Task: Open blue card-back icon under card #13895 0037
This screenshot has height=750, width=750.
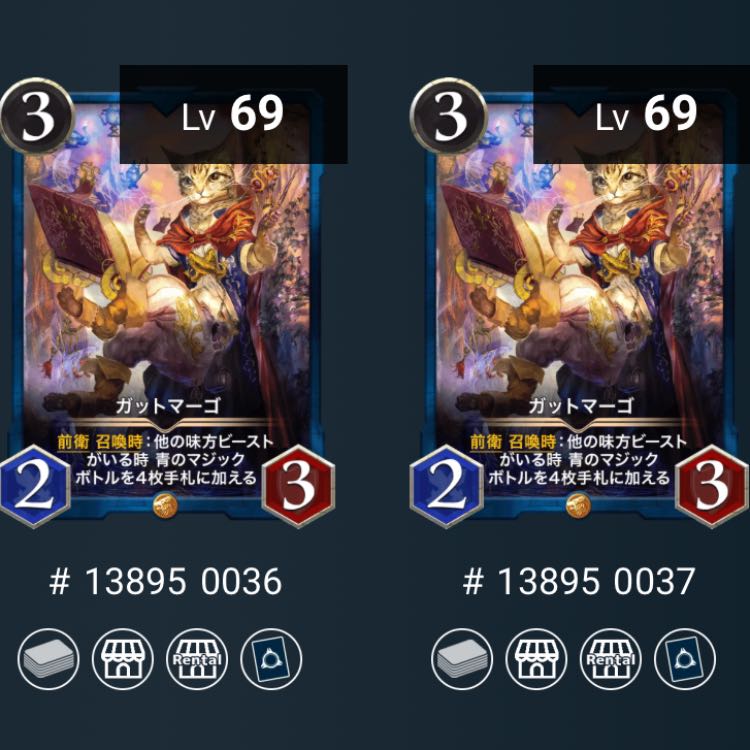Action: [685, 659]
